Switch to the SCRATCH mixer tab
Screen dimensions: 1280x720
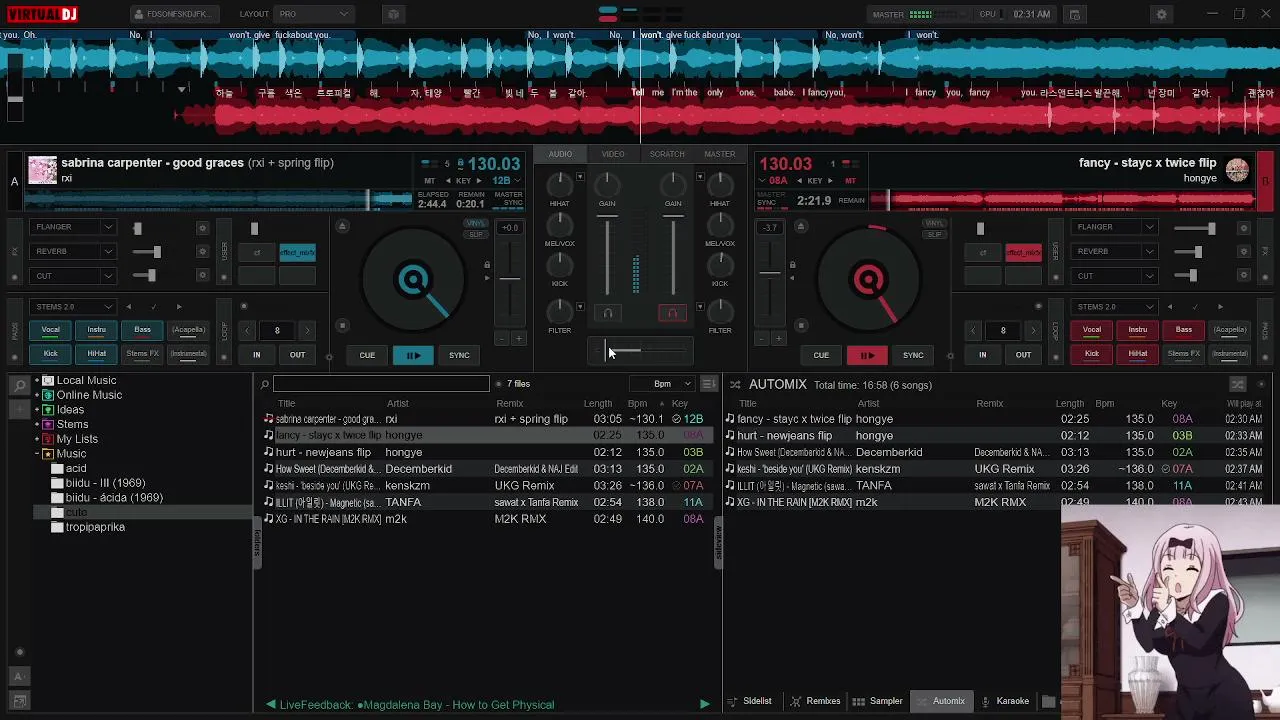coord(667,154)
